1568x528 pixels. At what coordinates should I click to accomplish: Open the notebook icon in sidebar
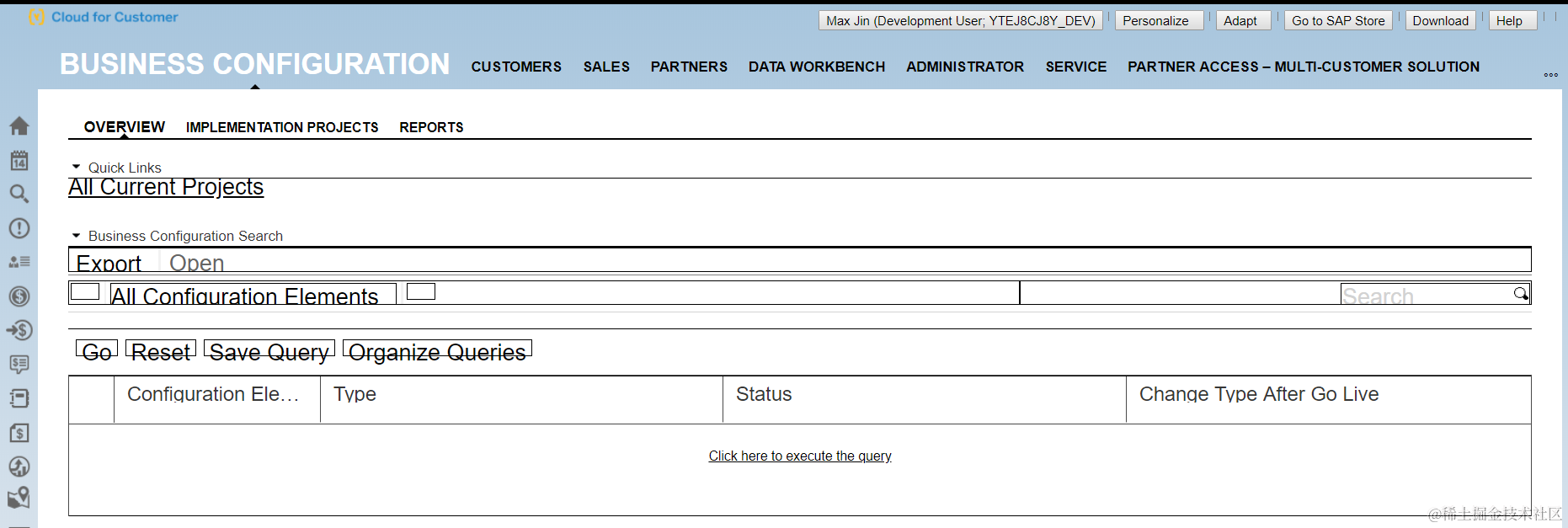point(19,398)
